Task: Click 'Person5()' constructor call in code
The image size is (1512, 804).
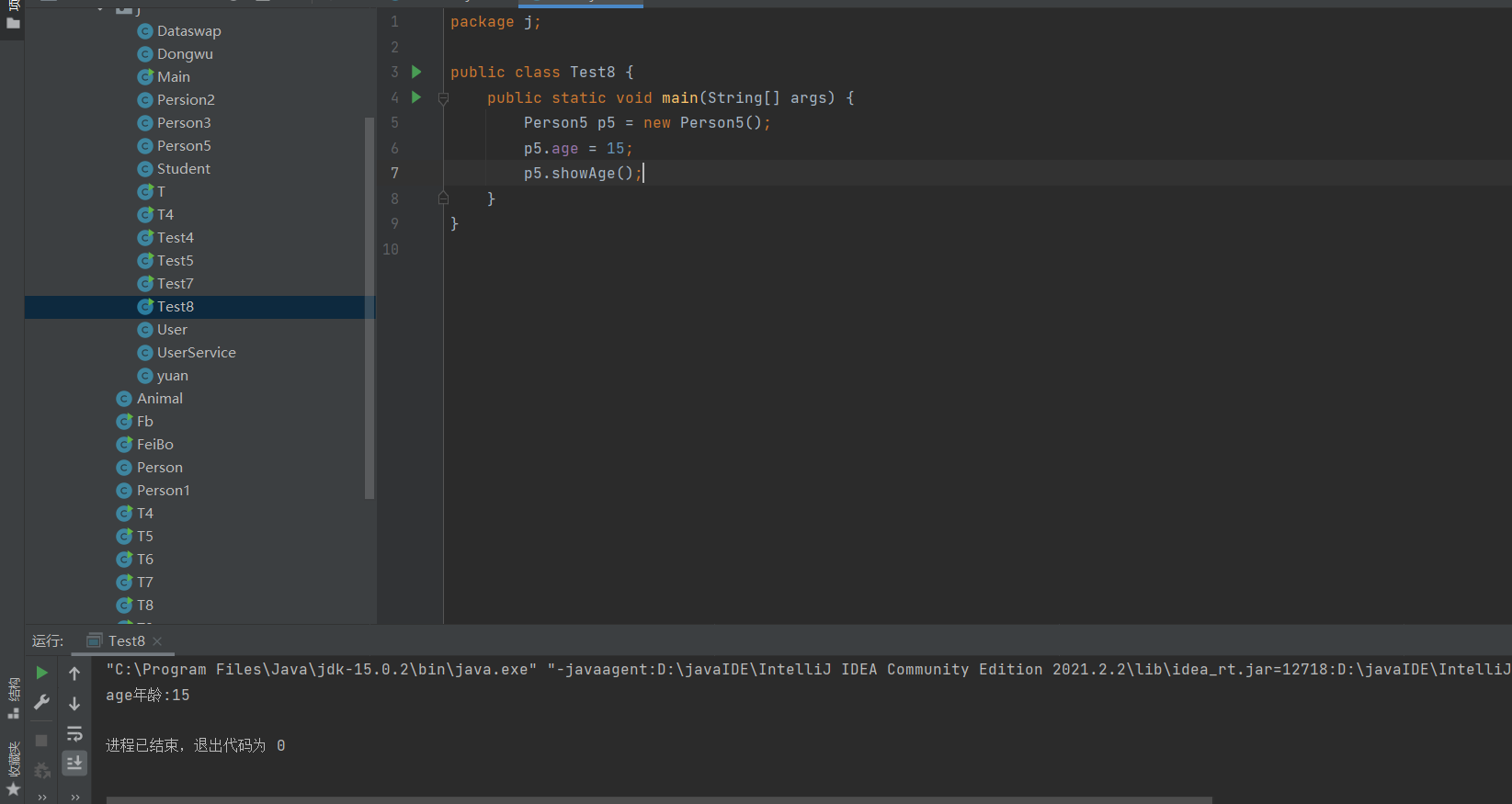Action: [721, 122]
